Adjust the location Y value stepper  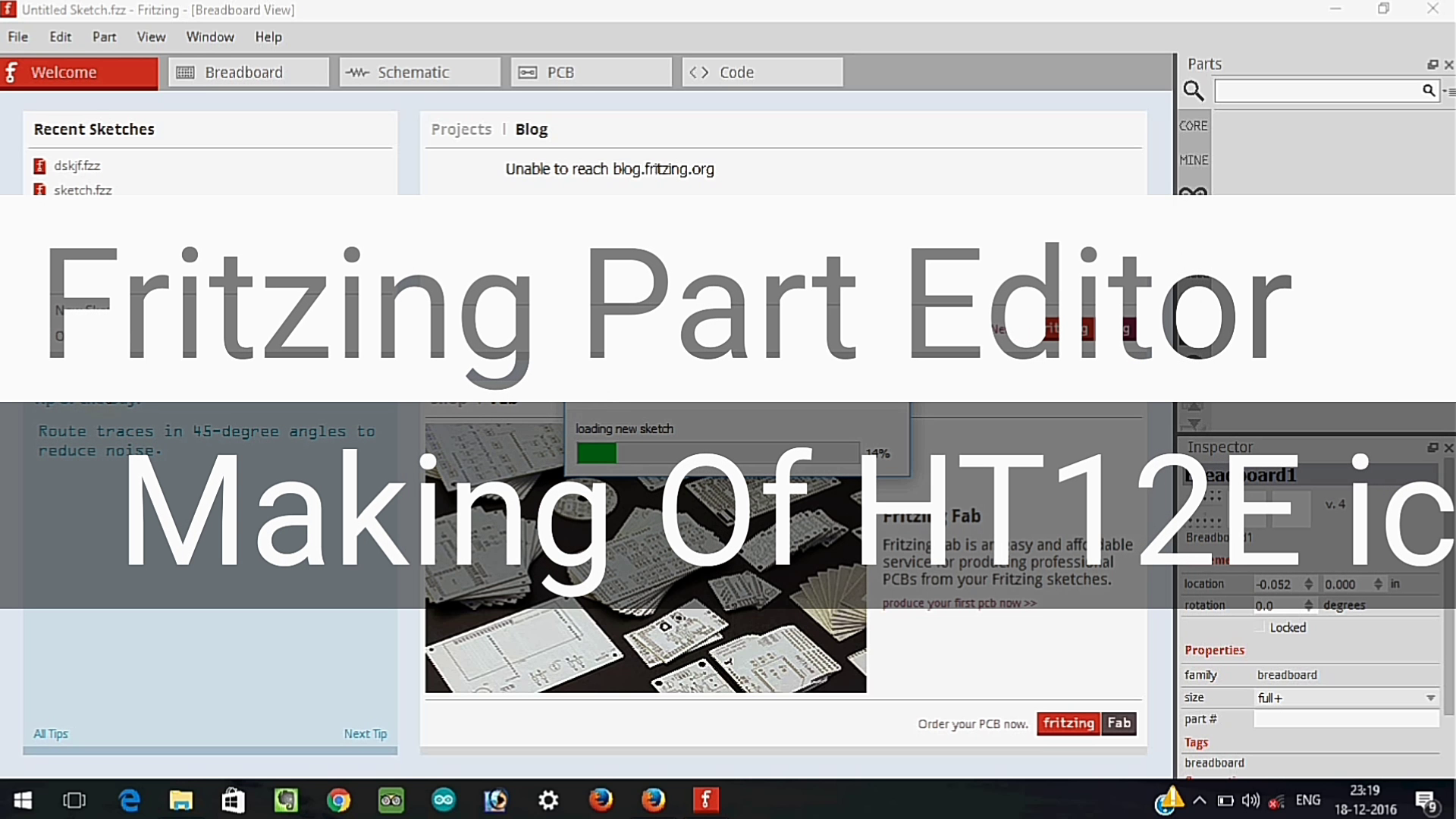[1379, 584]
